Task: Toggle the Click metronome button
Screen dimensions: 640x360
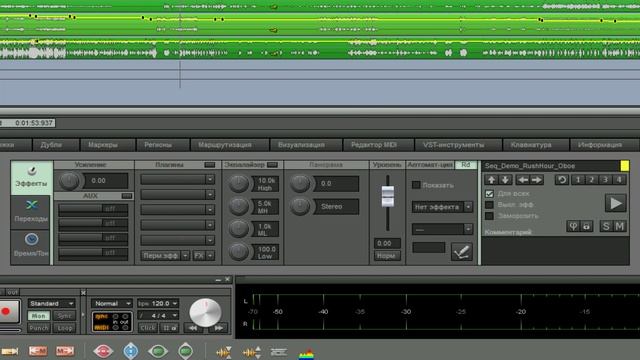Action: 147,328
